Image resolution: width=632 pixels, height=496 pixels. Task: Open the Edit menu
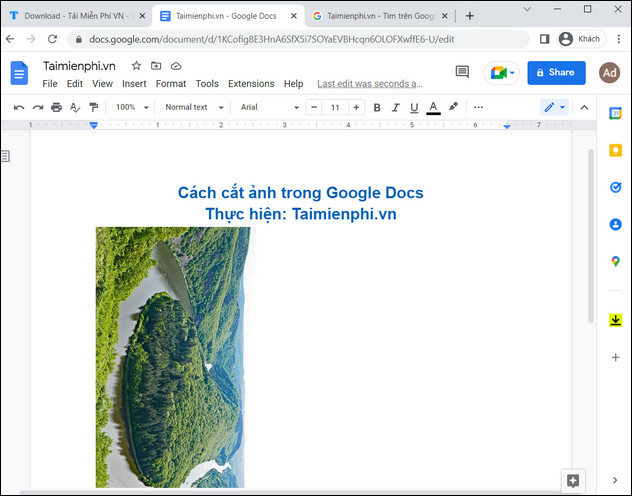click(x=75, y=84)
